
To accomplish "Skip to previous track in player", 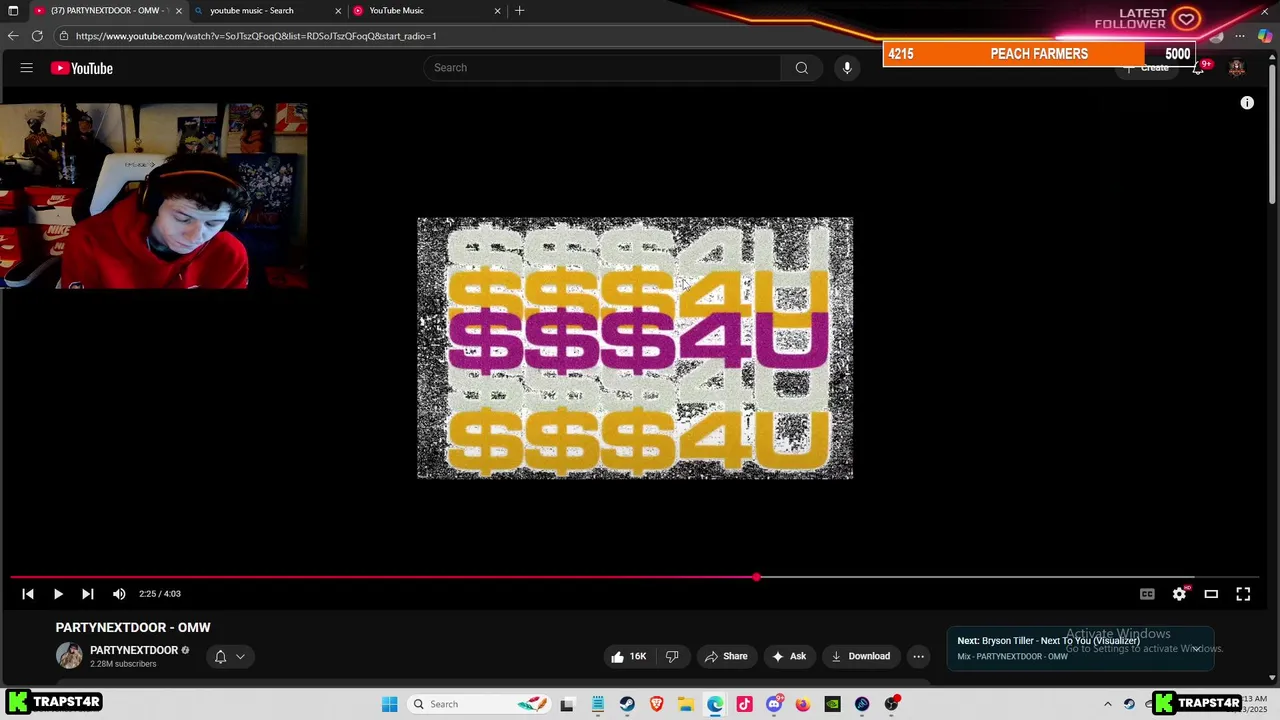I will (x=28, y=594).
